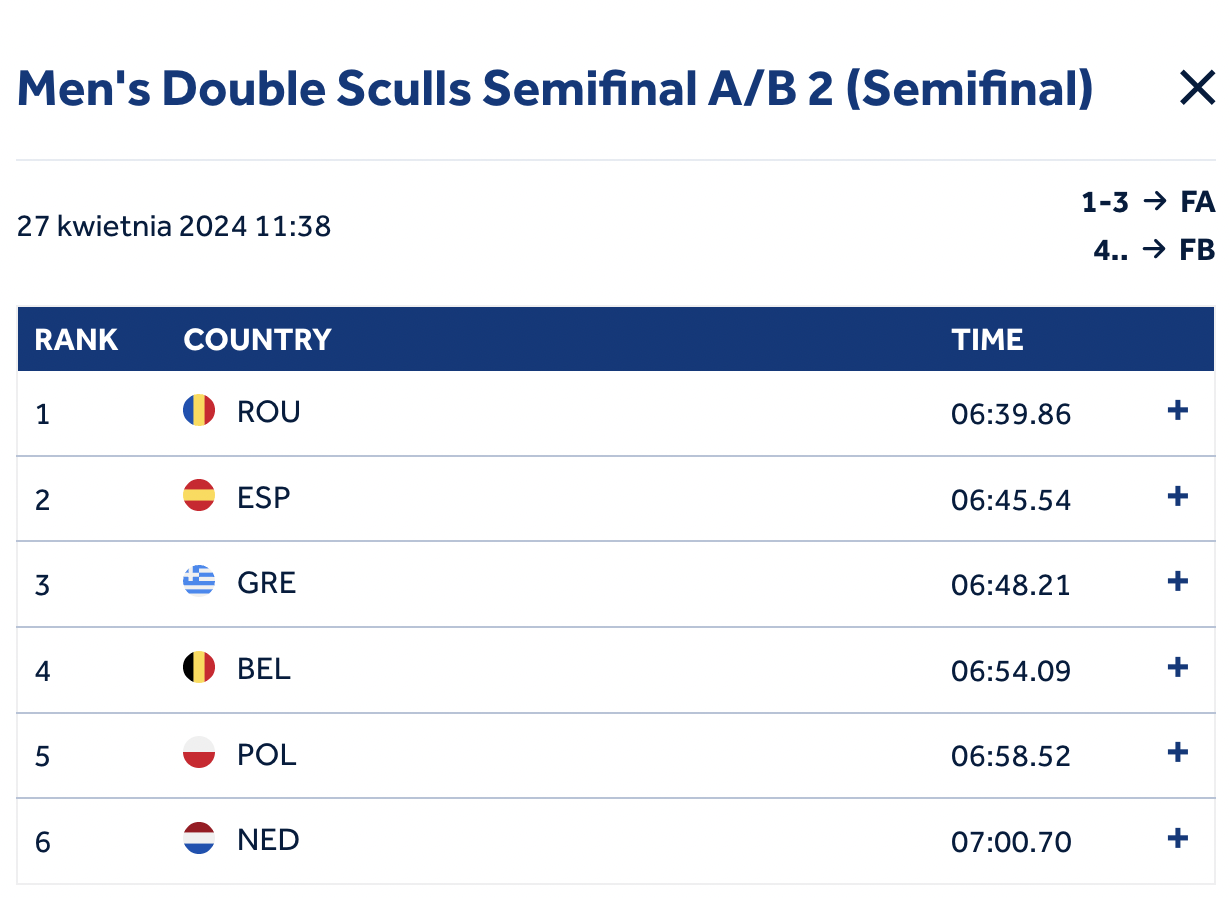Click the TIME column header

coord(987,340)
